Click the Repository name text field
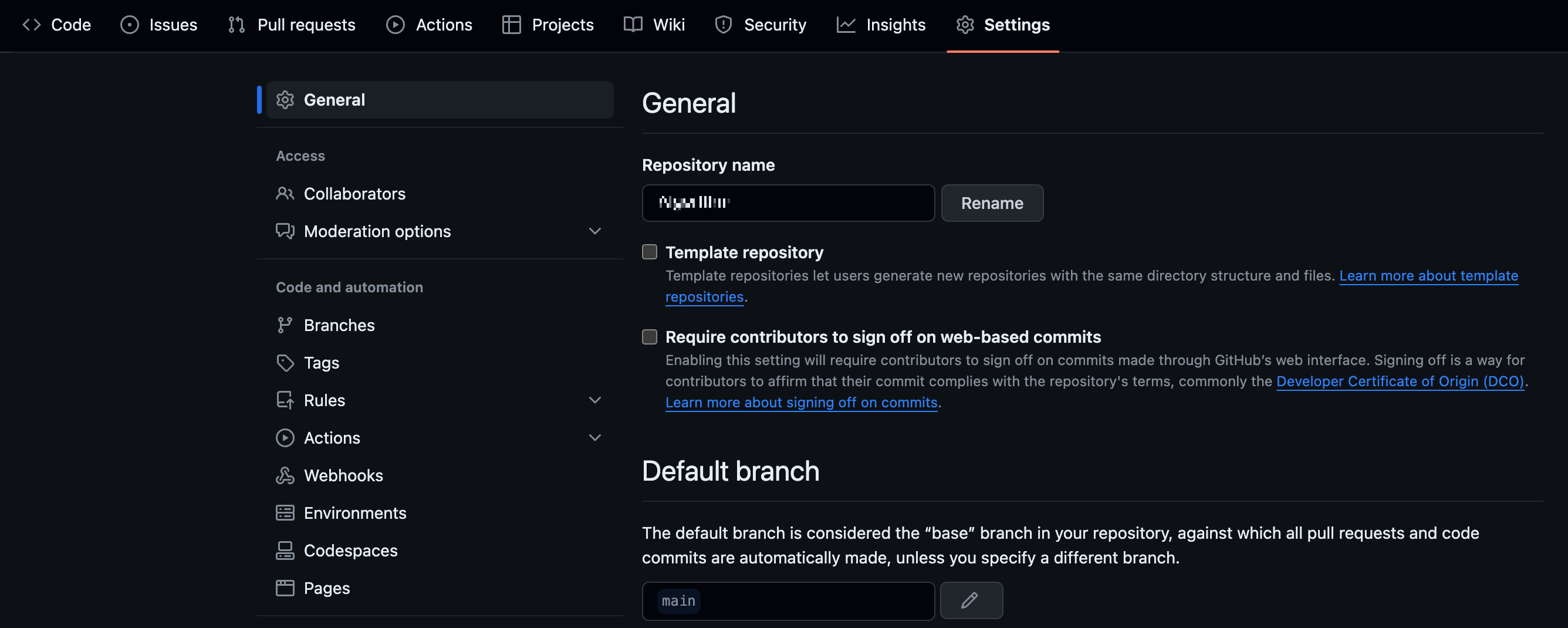Image resolution: width=1568 pixels, height=628 pixels. pyautogui.click(x=788, y=203)
